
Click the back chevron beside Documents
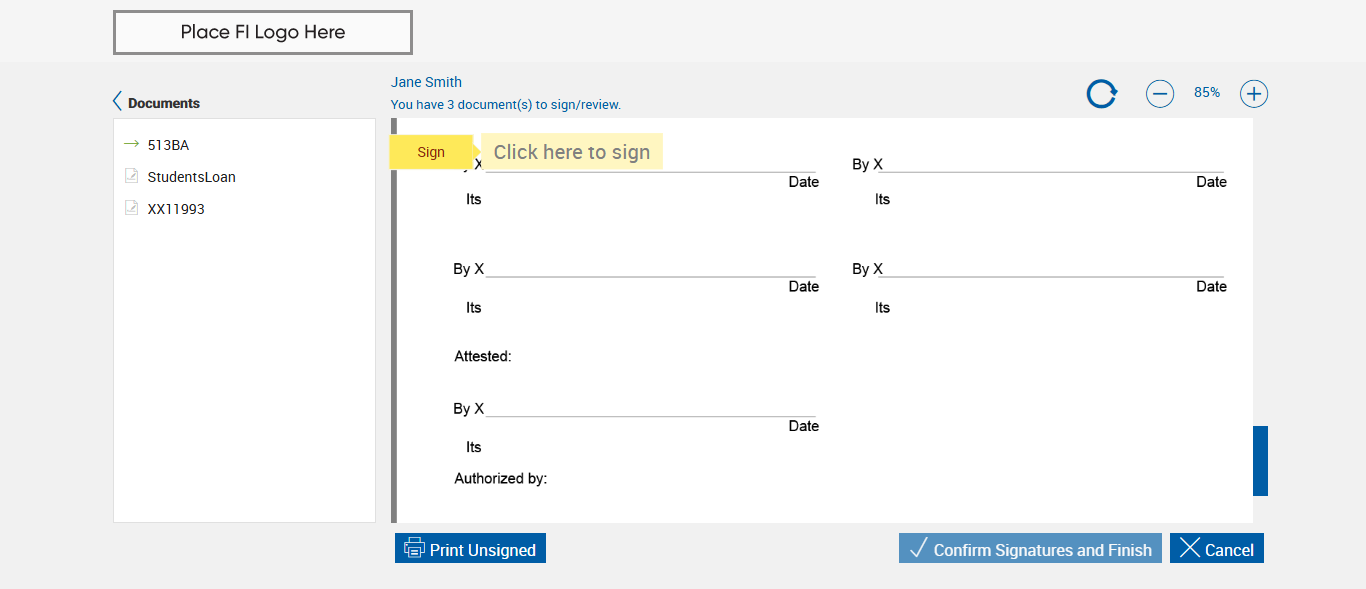click(117, 102)
